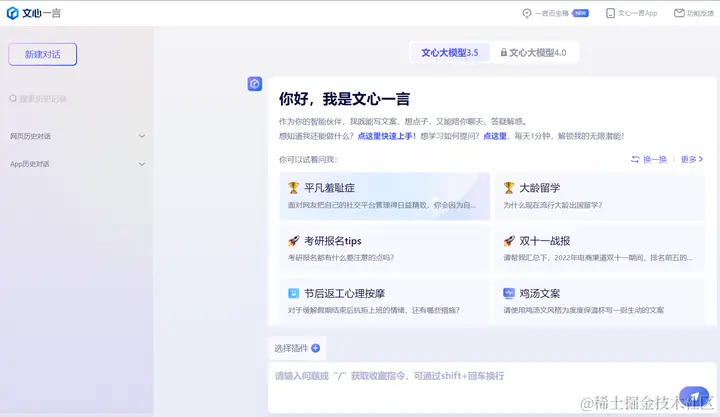Click the phone icon beside 文心一言App
This screenshot has width=720, height=417.
(x=610, y=13)
